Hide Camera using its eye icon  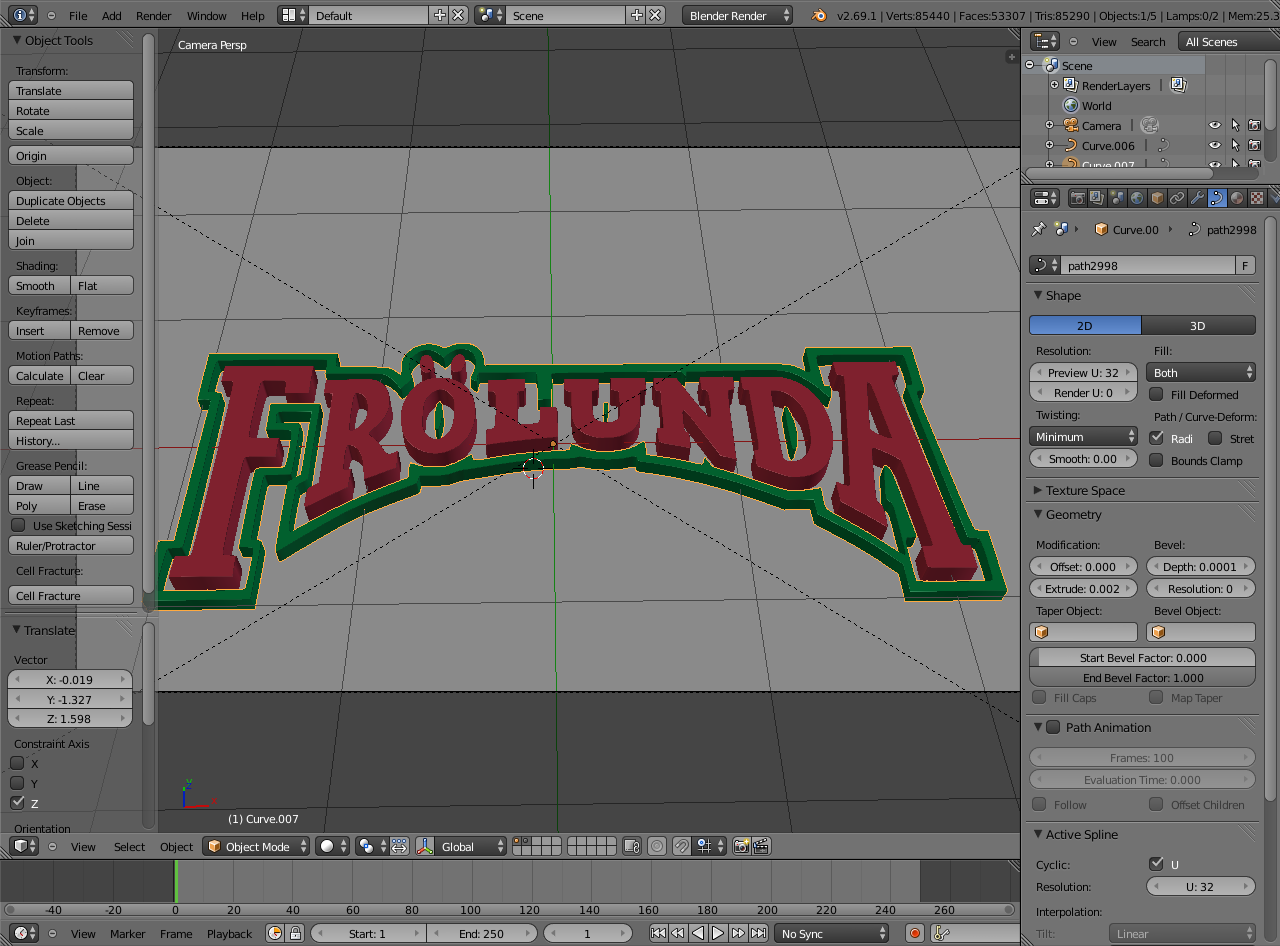tap(1215, 125)
